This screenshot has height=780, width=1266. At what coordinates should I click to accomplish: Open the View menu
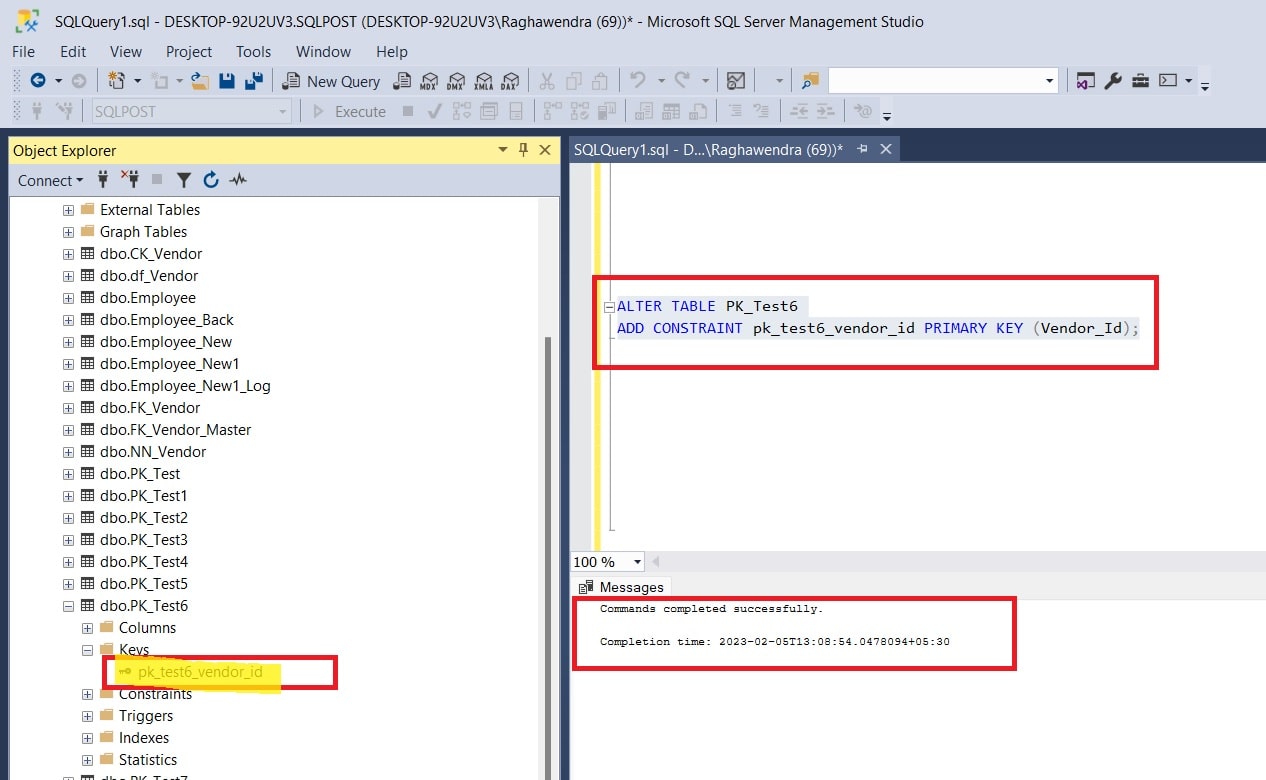(x=126, y=51)
